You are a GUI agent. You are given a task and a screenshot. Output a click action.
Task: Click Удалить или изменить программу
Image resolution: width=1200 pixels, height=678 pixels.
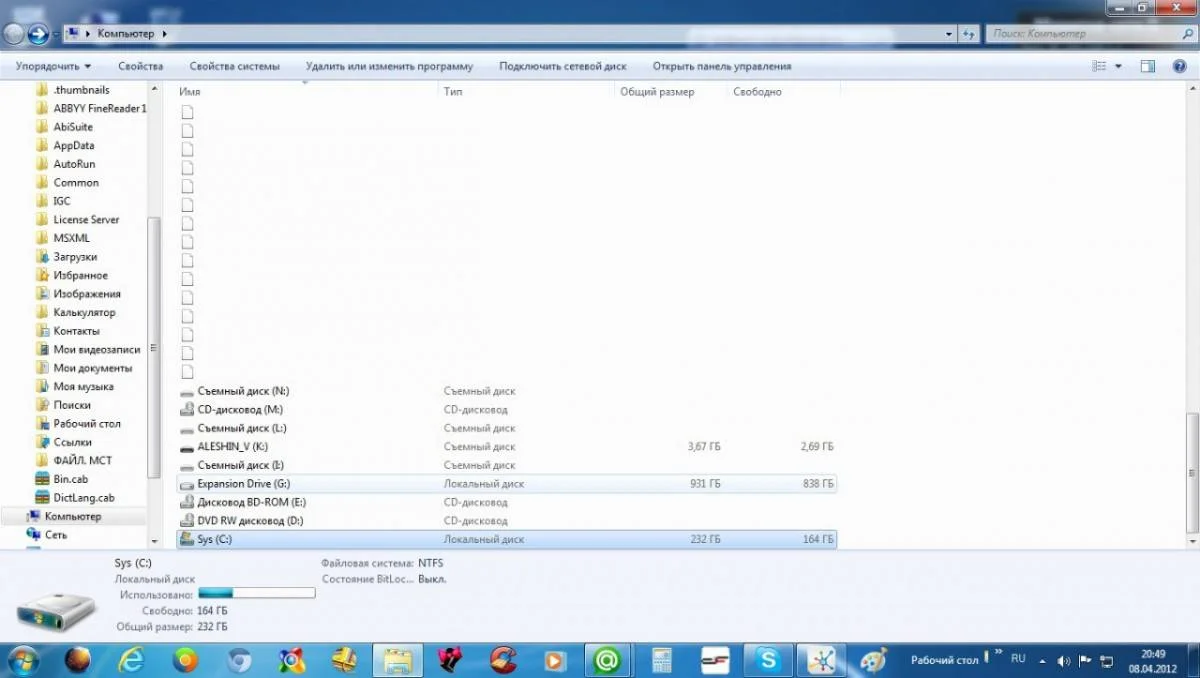390,66
